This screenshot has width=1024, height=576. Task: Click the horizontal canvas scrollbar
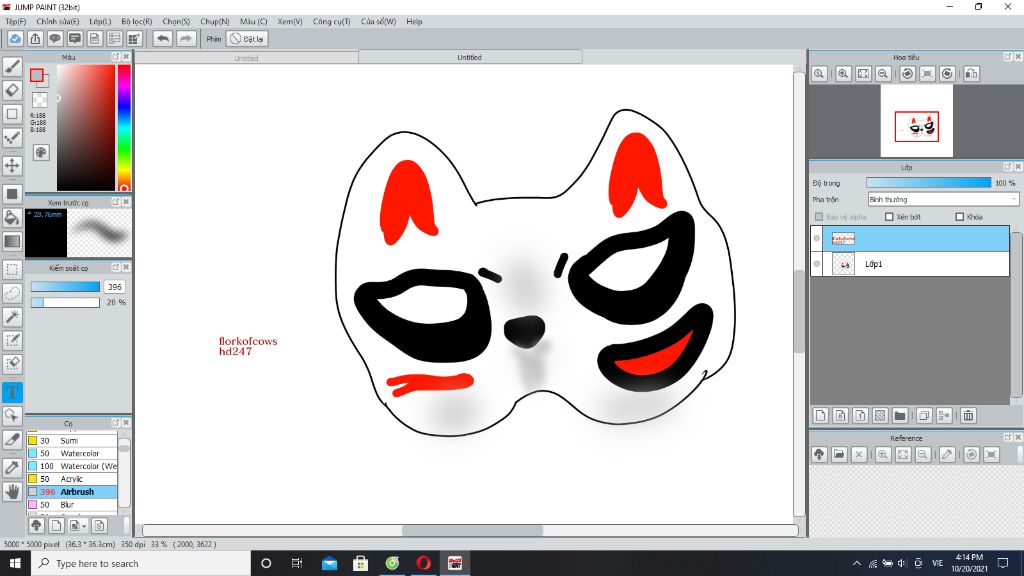click(470, 530)
